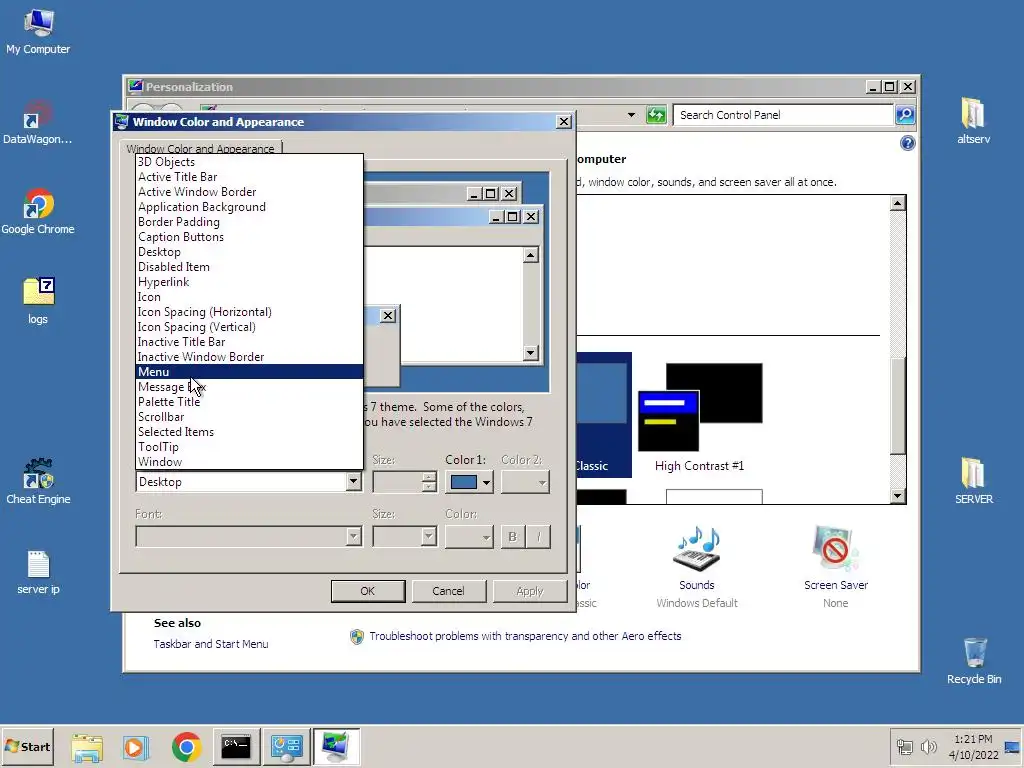
Task: Open the Control Panel taskbar item
Action: [x=286, y=747]
